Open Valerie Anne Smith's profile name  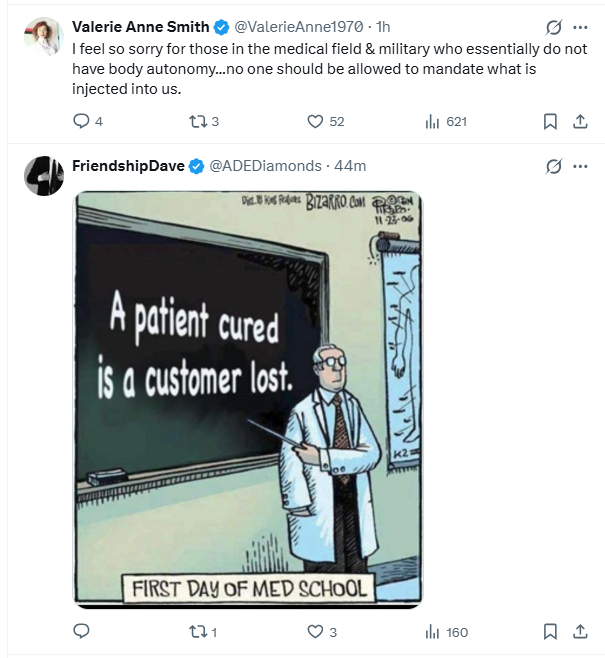click(140, 27)
